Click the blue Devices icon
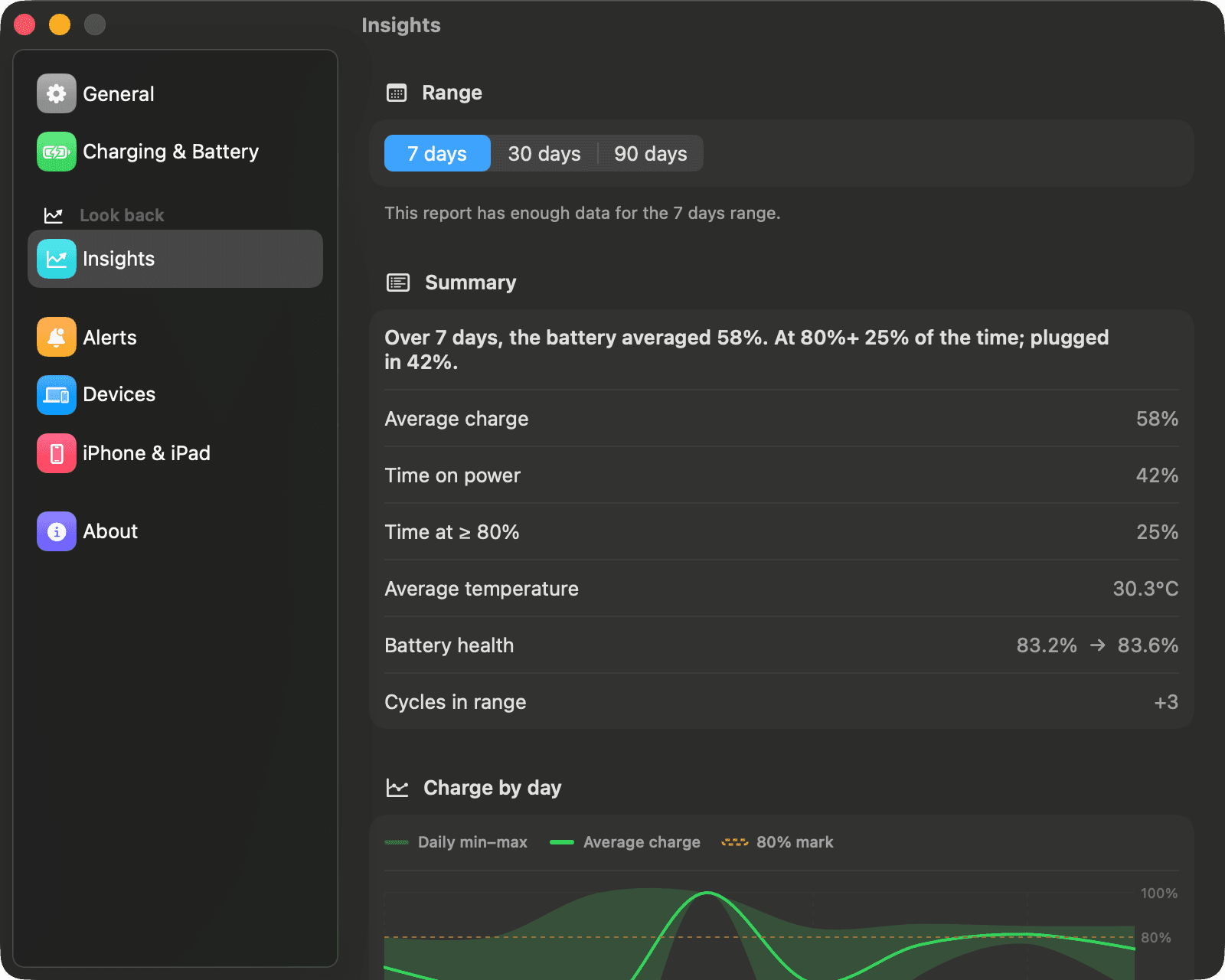Viewport: 1225px width, 980px height. [57, 395]
